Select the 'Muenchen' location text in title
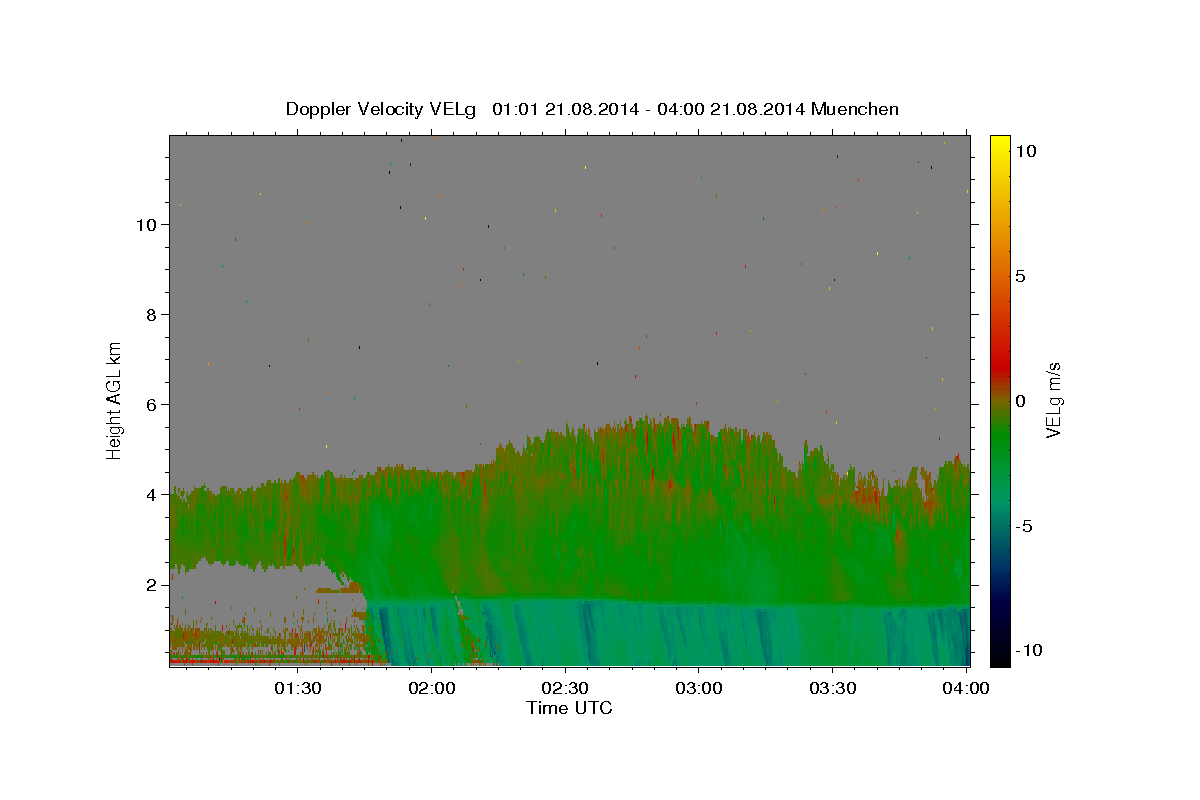The height and width of the screenshot is (800, 1200). click(856, 109)
